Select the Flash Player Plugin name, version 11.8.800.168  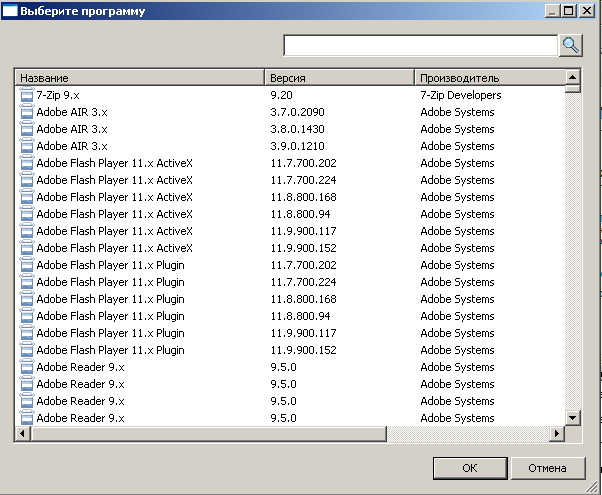[111, 299]
